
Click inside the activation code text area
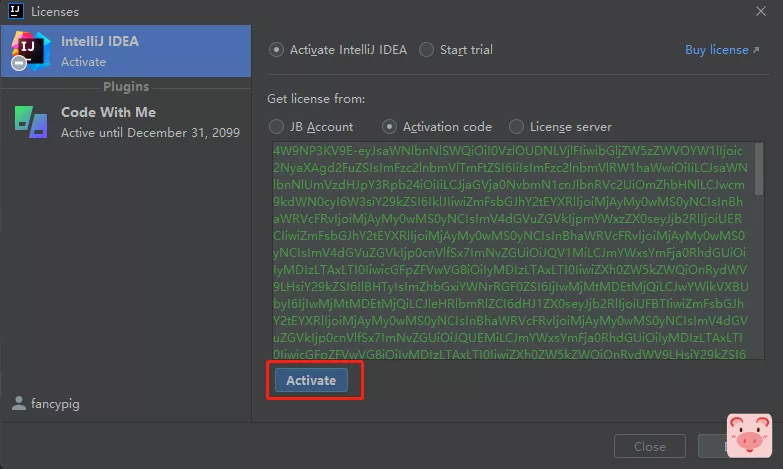pyautogui.click(x=513, y=251)
